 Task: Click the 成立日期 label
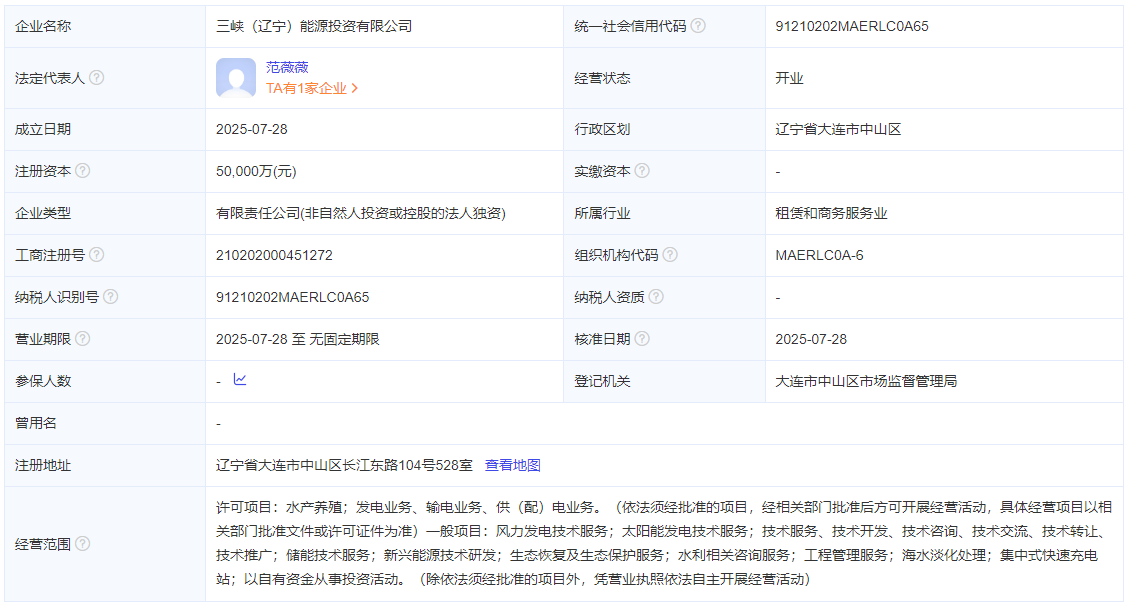42,129
